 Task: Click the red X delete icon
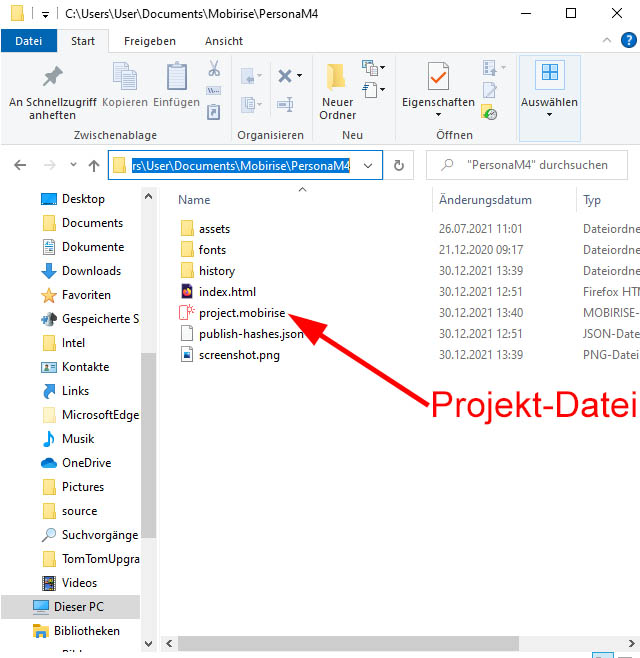pos(286,76)
